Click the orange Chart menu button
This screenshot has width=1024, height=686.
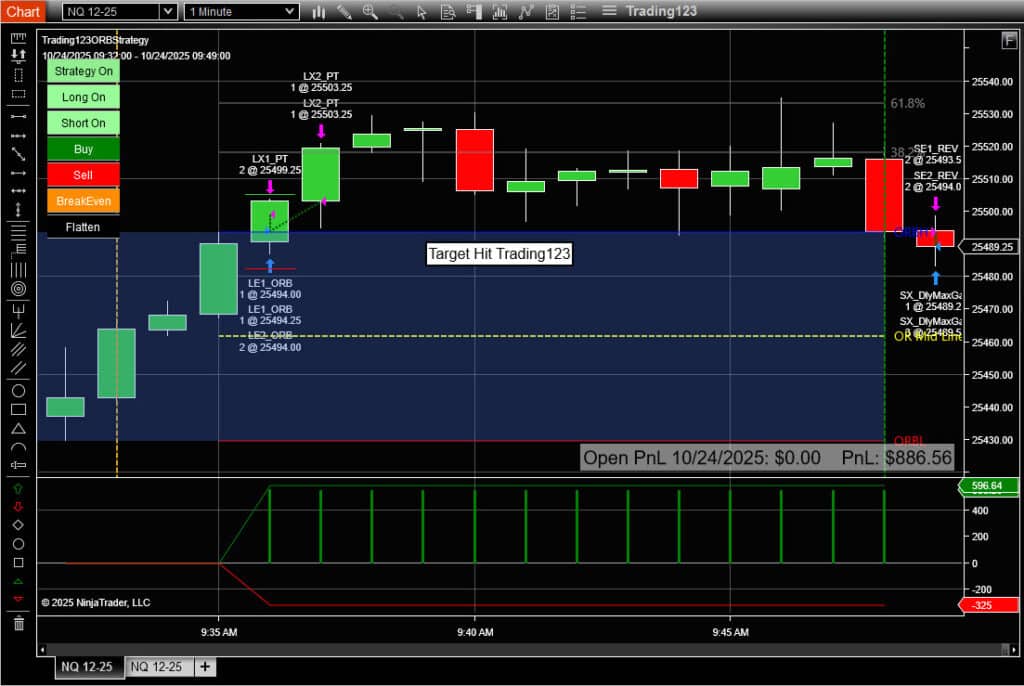coord(22,11)
